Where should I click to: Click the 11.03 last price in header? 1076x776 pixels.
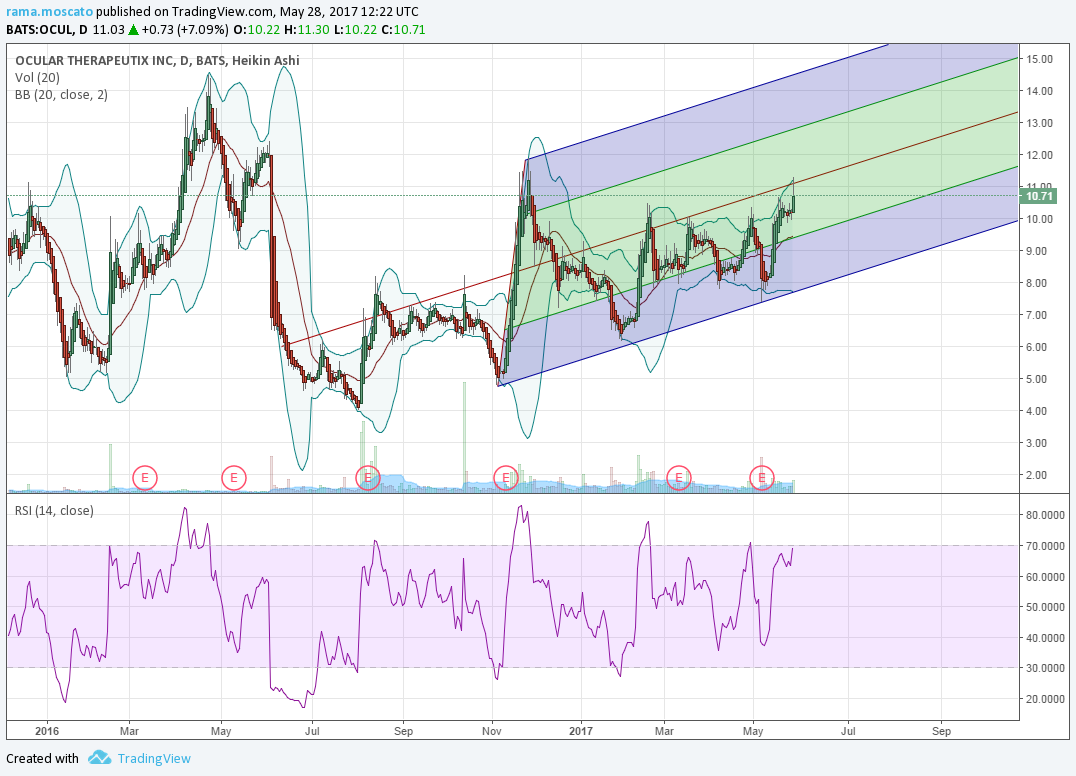coord(108,30)
